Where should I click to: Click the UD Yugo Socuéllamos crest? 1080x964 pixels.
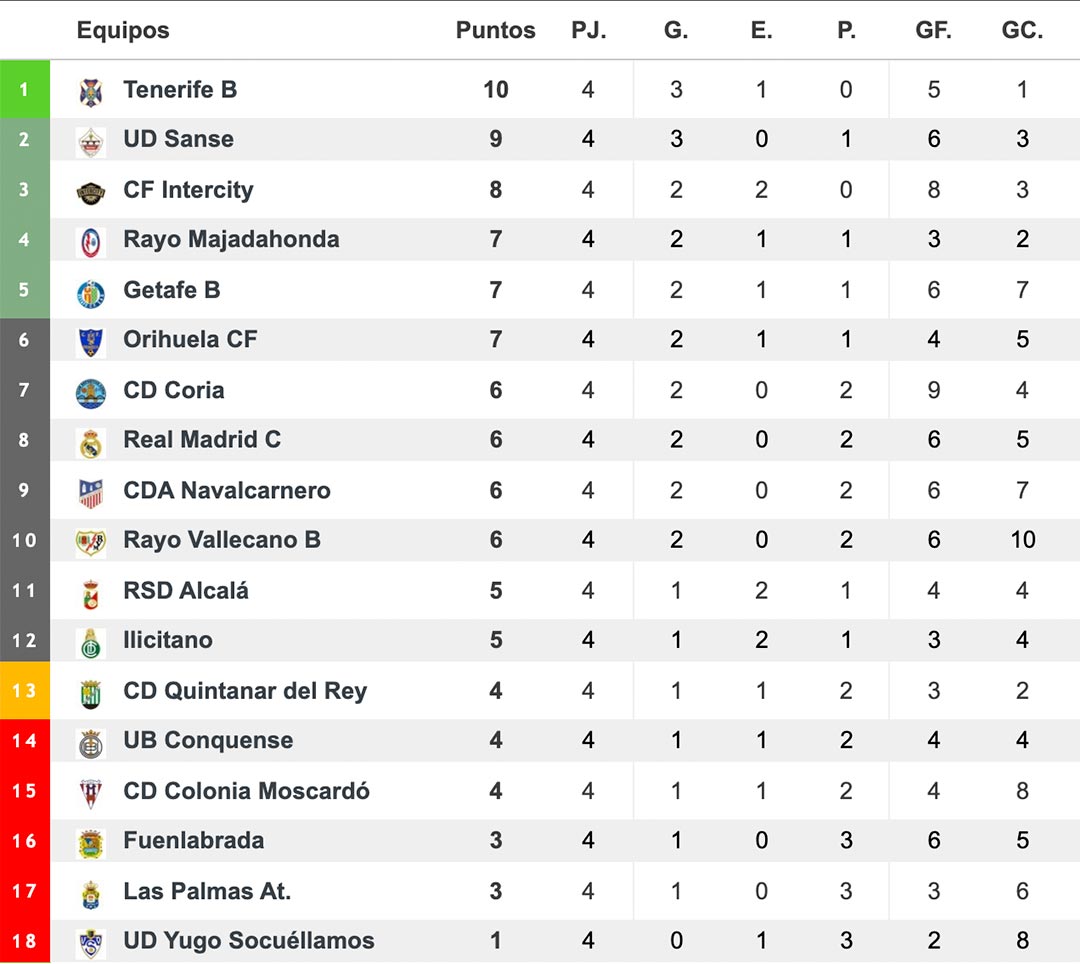pyautogui.click(x=90, y=943)
